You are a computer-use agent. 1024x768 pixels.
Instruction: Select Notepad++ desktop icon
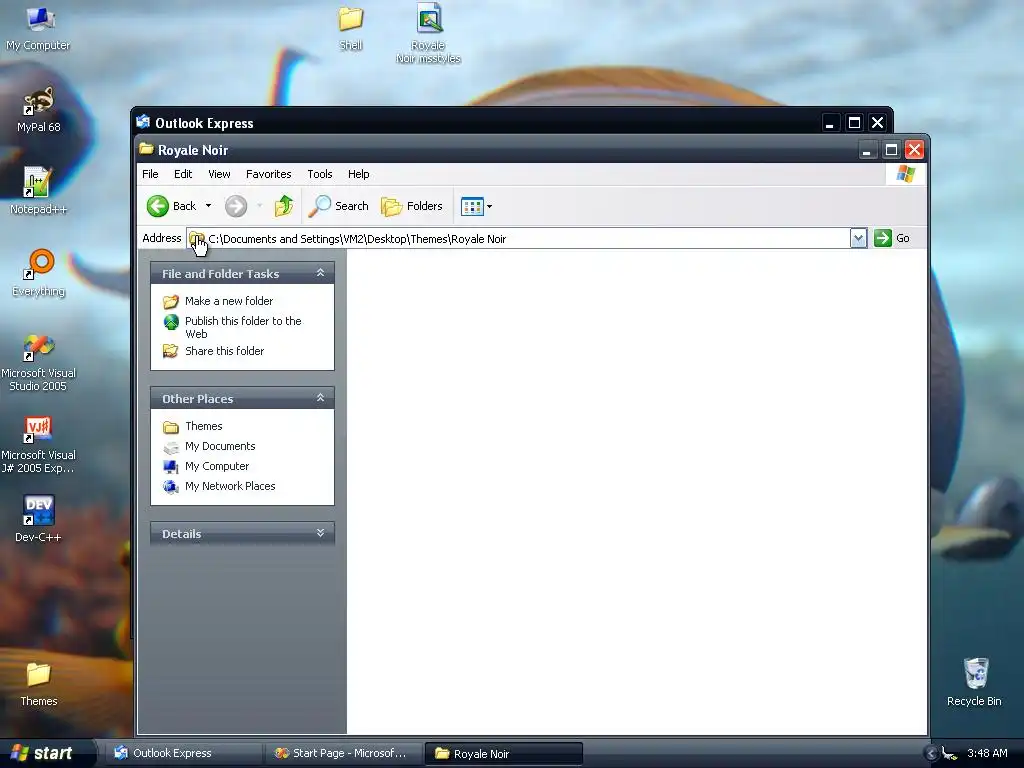tap(39, 191)
